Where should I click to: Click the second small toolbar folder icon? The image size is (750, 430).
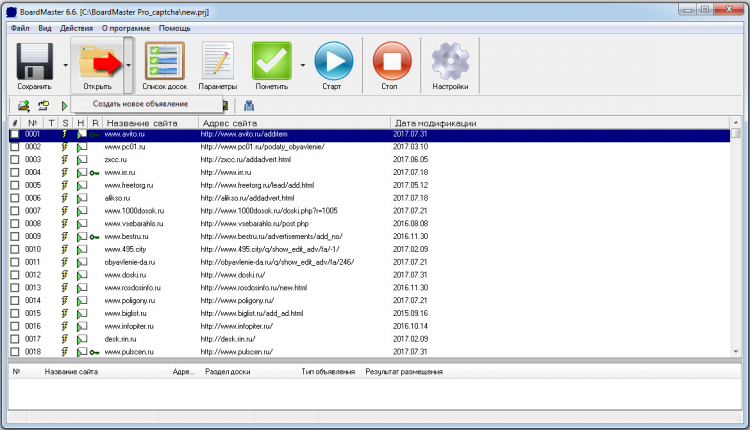pos(44,105)
